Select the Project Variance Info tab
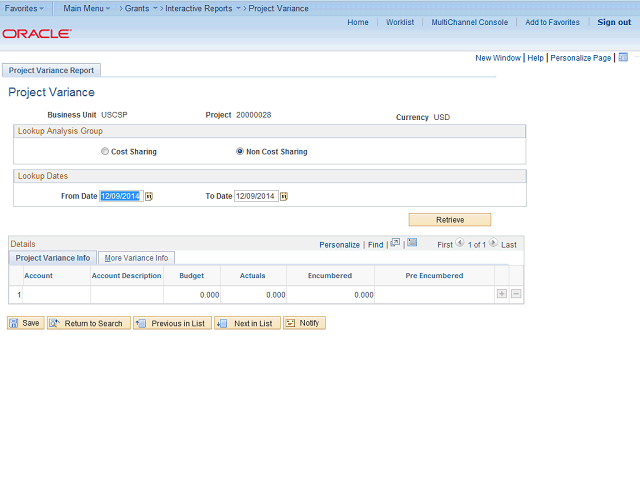 coord(53,258)
